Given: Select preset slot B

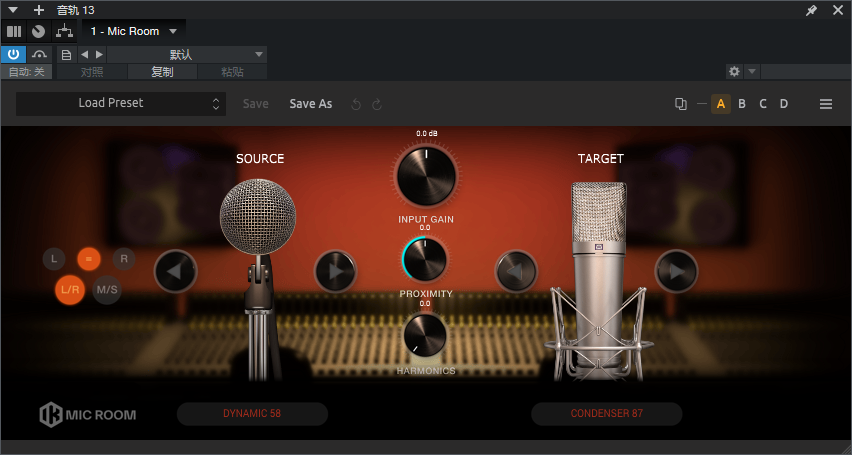Looking at the screenshot, I should [x=742, y=104].
